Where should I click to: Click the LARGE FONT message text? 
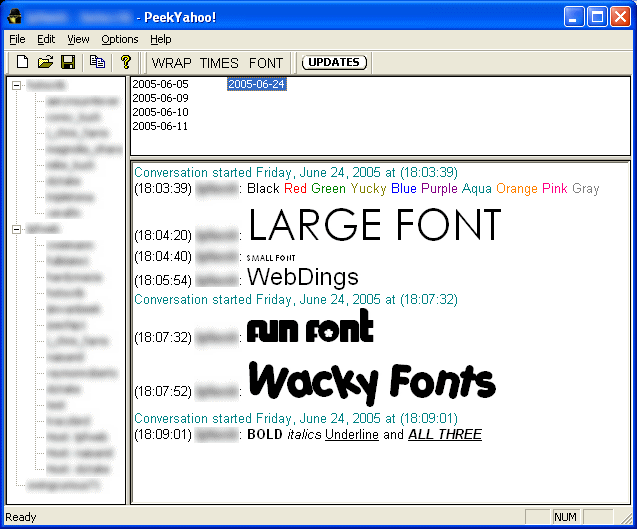pos(375,224)
